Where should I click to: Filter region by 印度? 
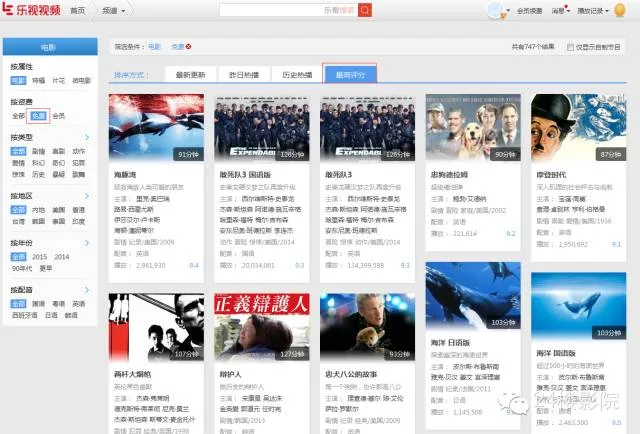[x=79, y=221]
